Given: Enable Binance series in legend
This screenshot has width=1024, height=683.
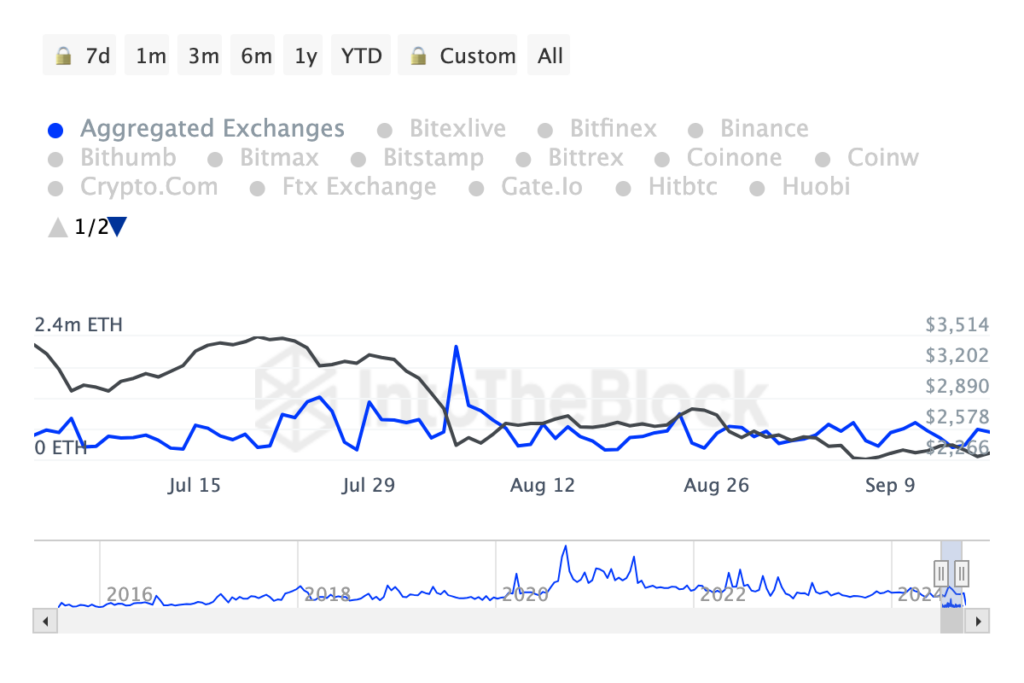Looking at the screenshot, I should pos(748,129).
